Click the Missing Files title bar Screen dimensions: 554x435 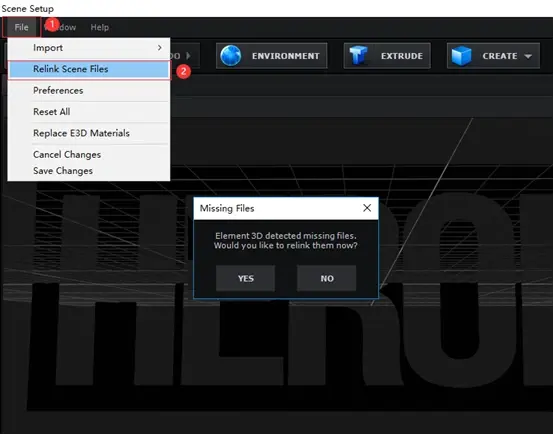tap(286, 208)
